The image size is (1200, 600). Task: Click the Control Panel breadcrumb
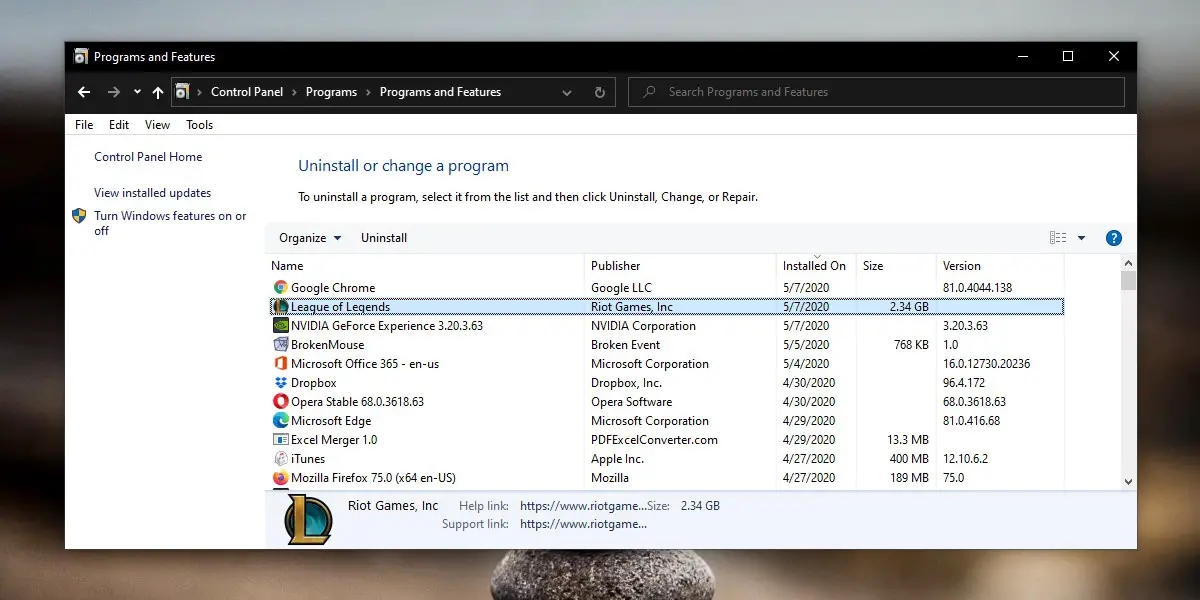(247, 92)
